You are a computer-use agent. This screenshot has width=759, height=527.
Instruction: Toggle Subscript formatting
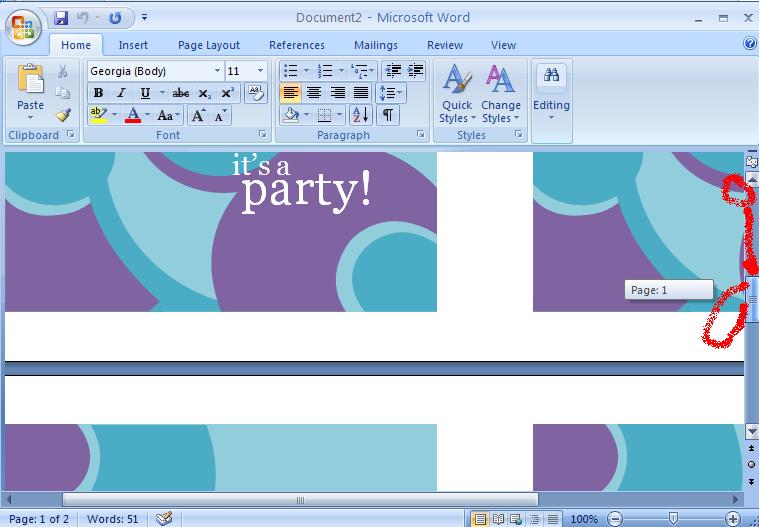coord(205,93)
